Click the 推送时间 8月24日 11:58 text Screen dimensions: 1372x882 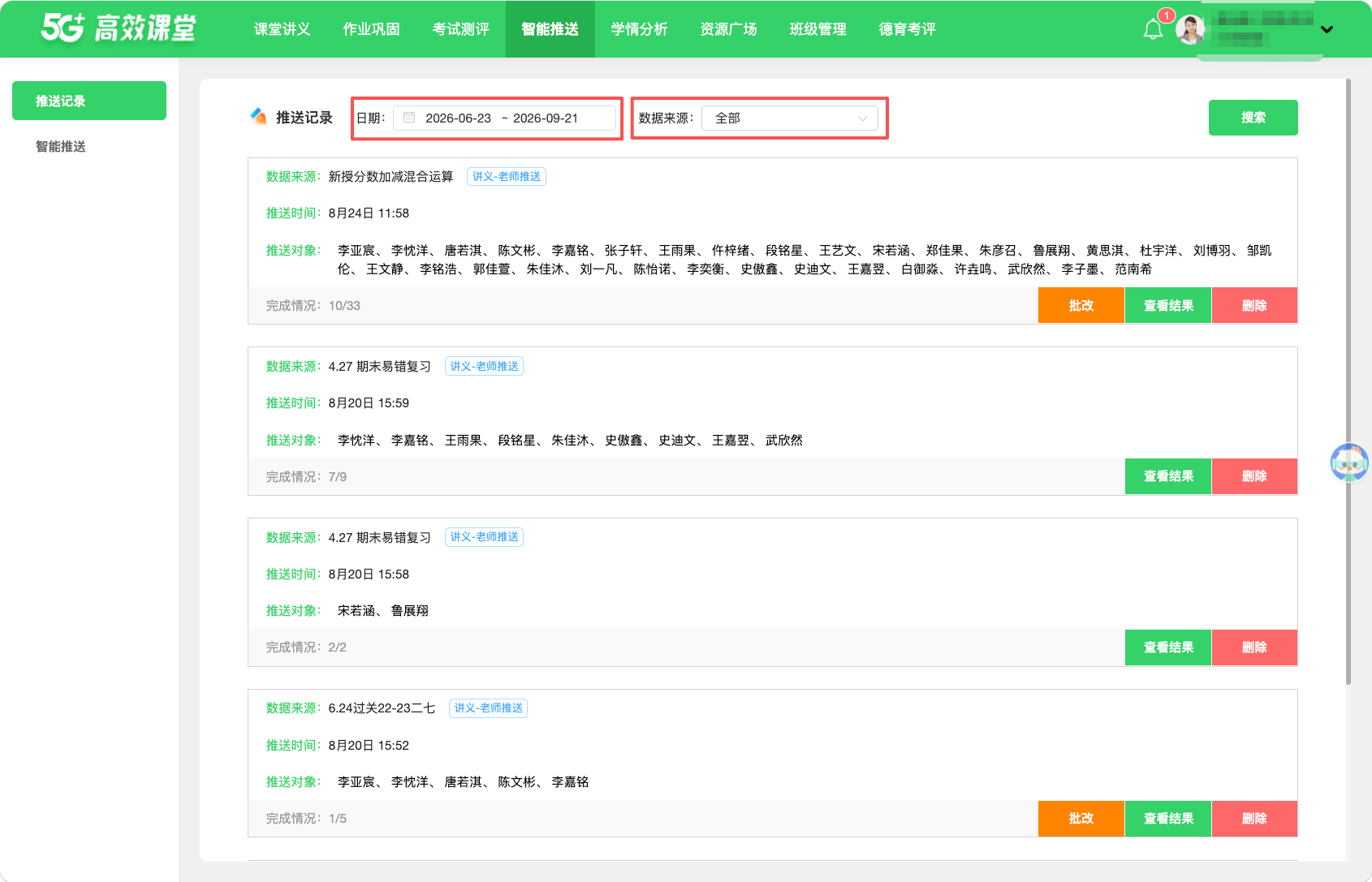pyautogui.click(x=338, y=213)
